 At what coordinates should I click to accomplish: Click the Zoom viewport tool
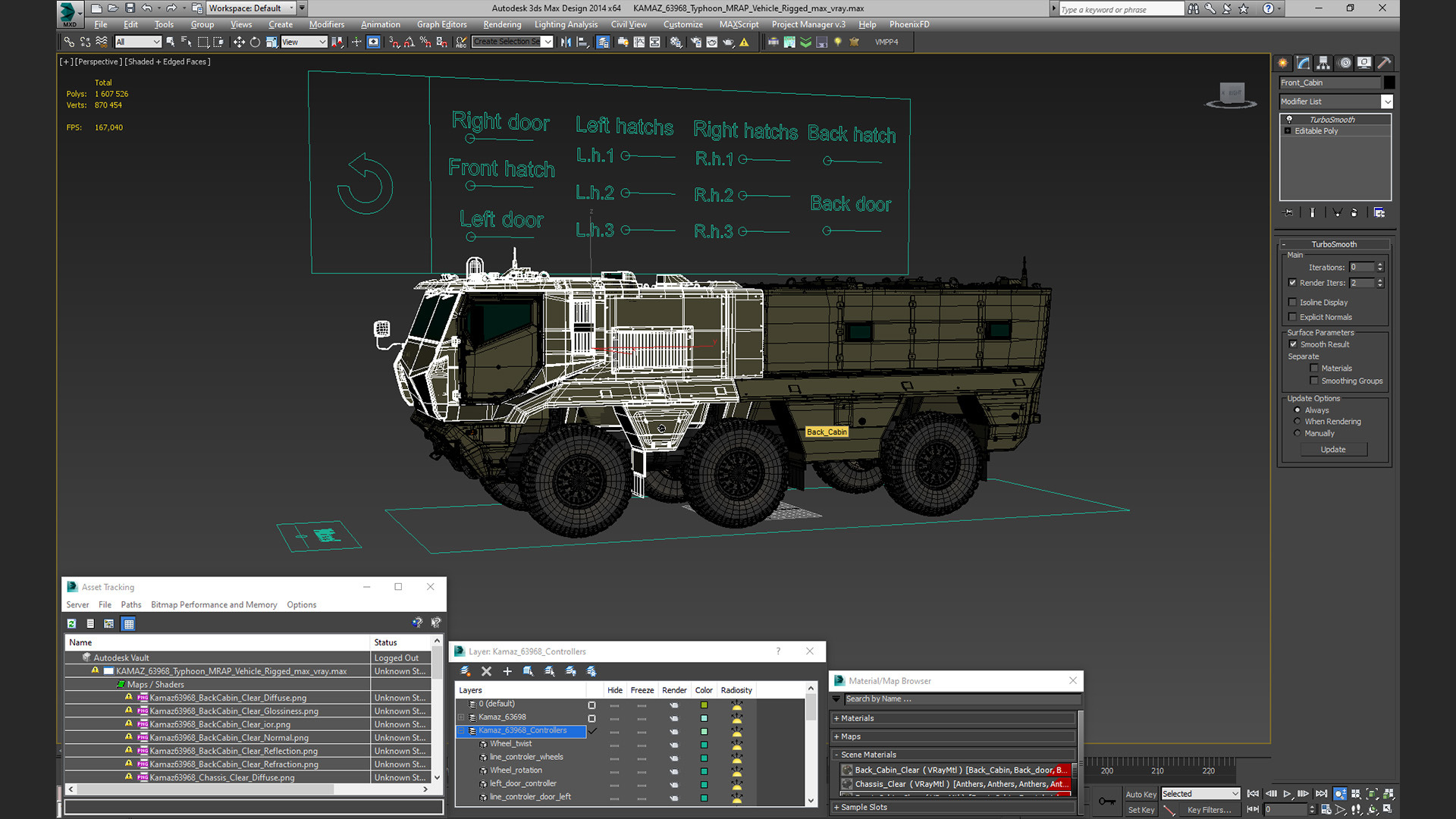point(1340,794)
